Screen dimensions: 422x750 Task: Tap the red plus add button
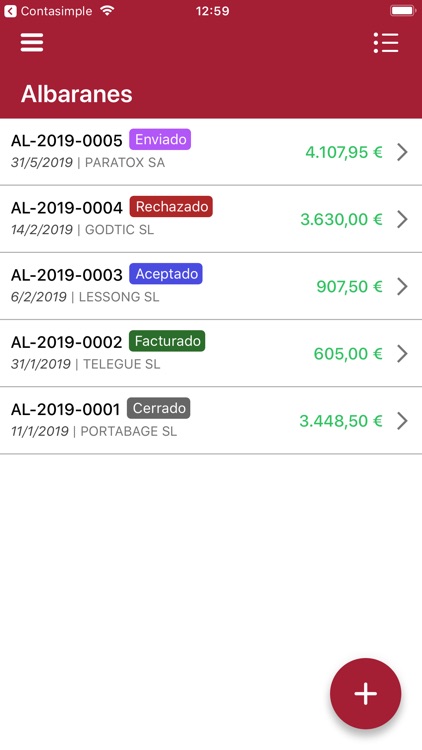366,694
